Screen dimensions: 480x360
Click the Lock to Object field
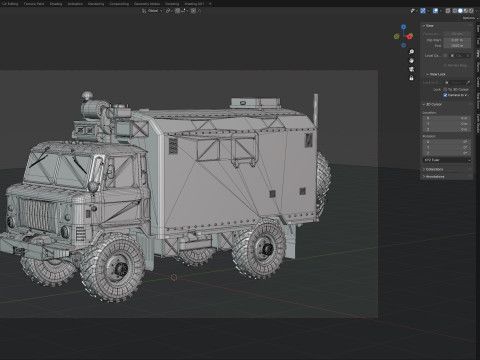[x=455, y=82]
